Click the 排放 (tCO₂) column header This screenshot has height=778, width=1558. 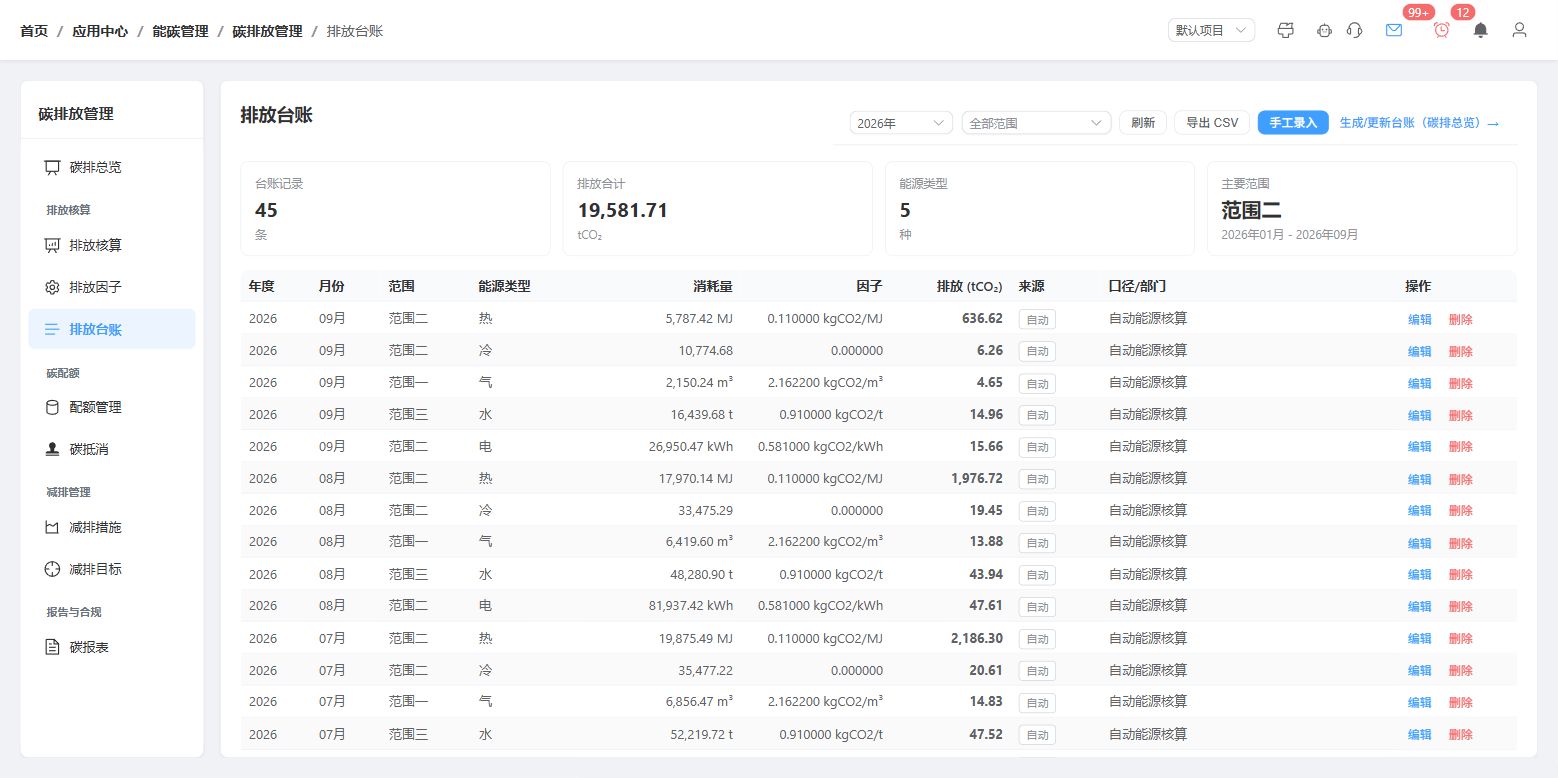pyautogui.click(x=969, y=286)
